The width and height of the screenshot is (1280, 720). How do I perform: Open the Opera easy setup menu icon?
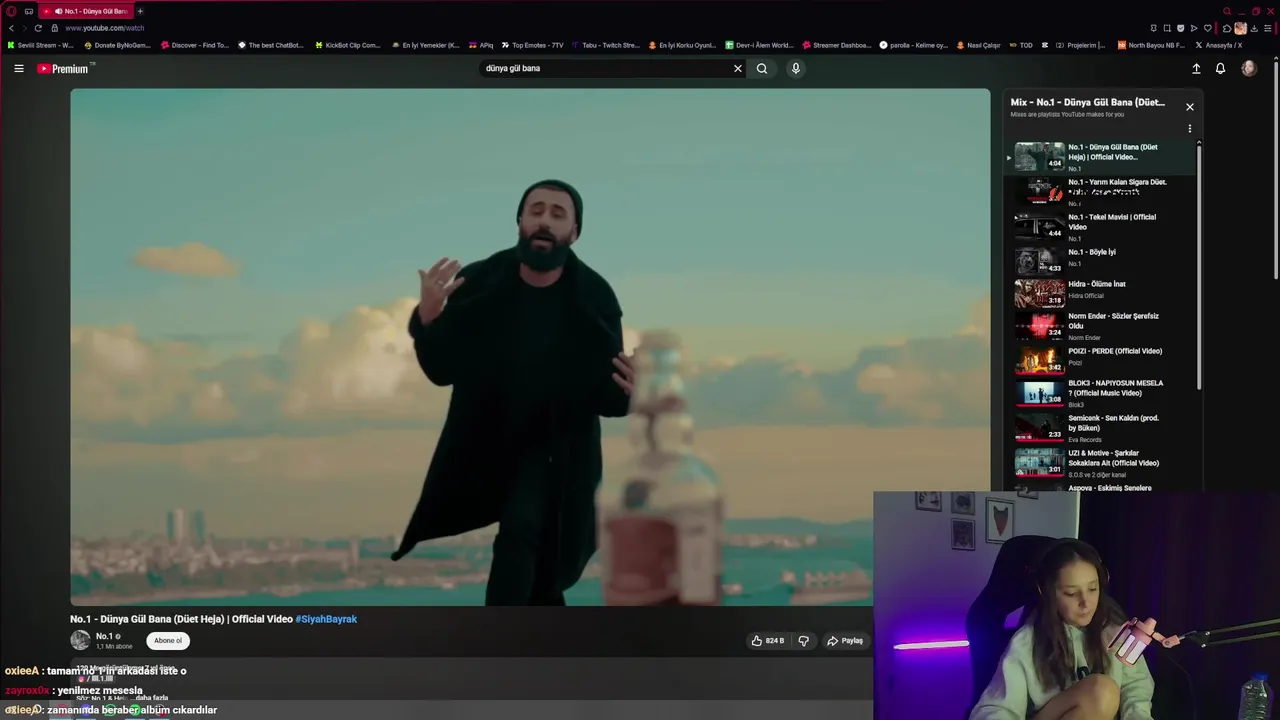pyautogui.click(x=1268, y=28)
